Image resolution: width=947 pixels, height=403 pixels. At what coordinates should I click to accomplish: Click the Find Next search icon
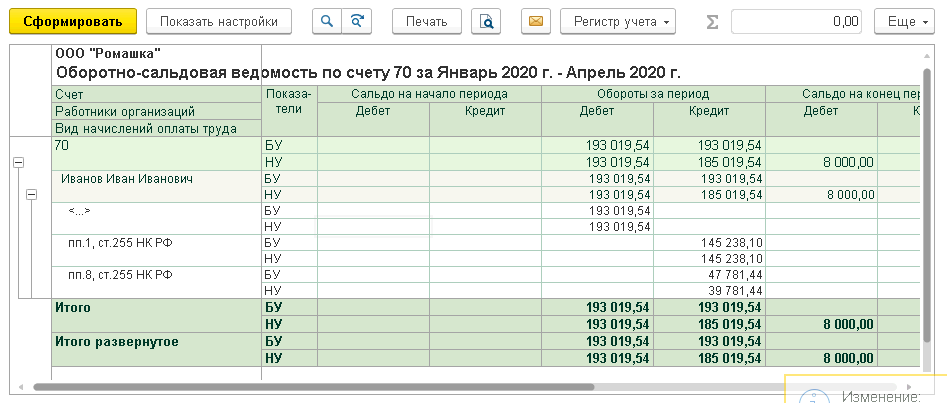[x=356, y=21]
